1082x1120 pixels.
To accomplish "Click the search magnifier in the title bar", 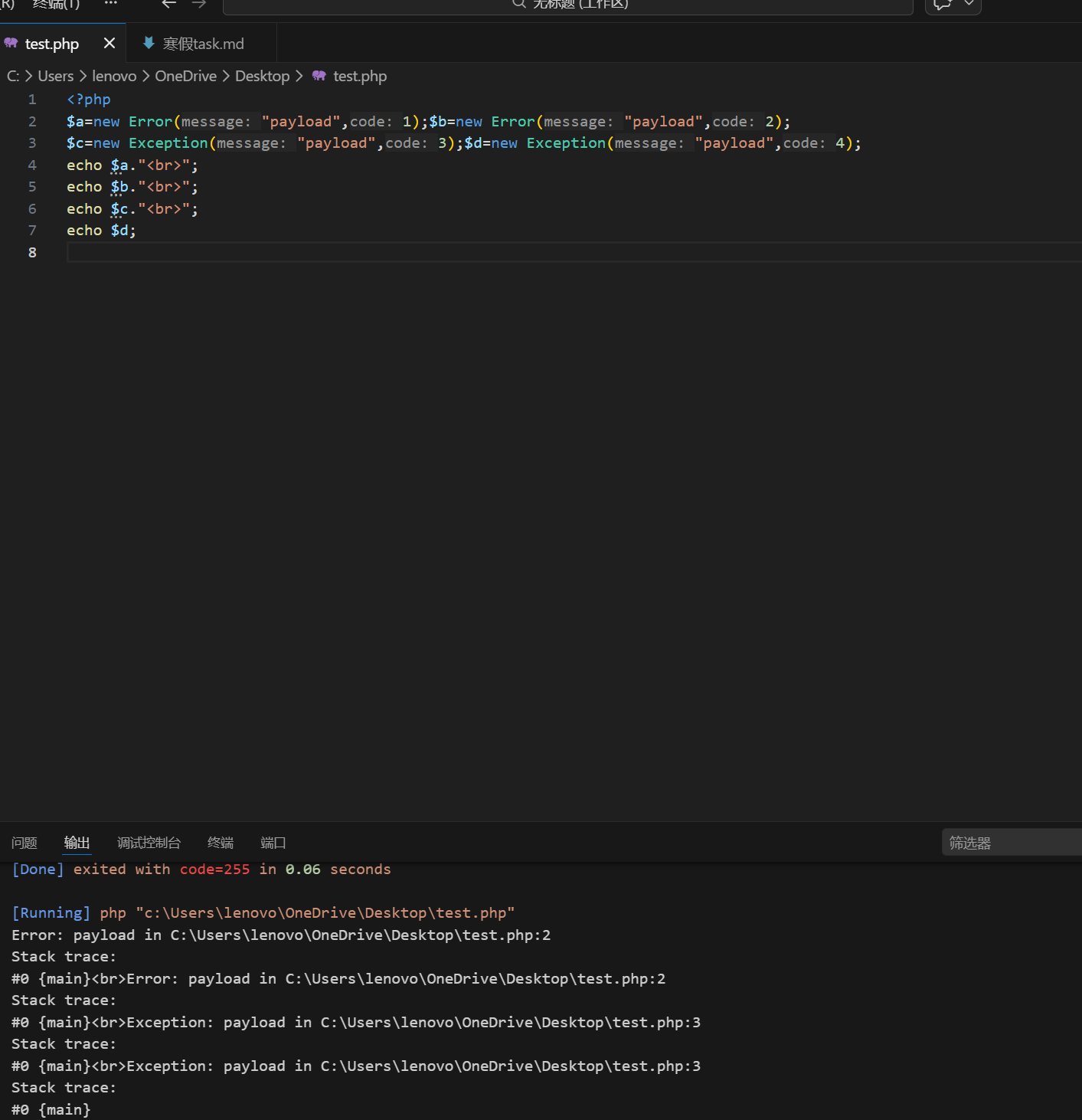I will pyautogui.click(x=519, y=4).
